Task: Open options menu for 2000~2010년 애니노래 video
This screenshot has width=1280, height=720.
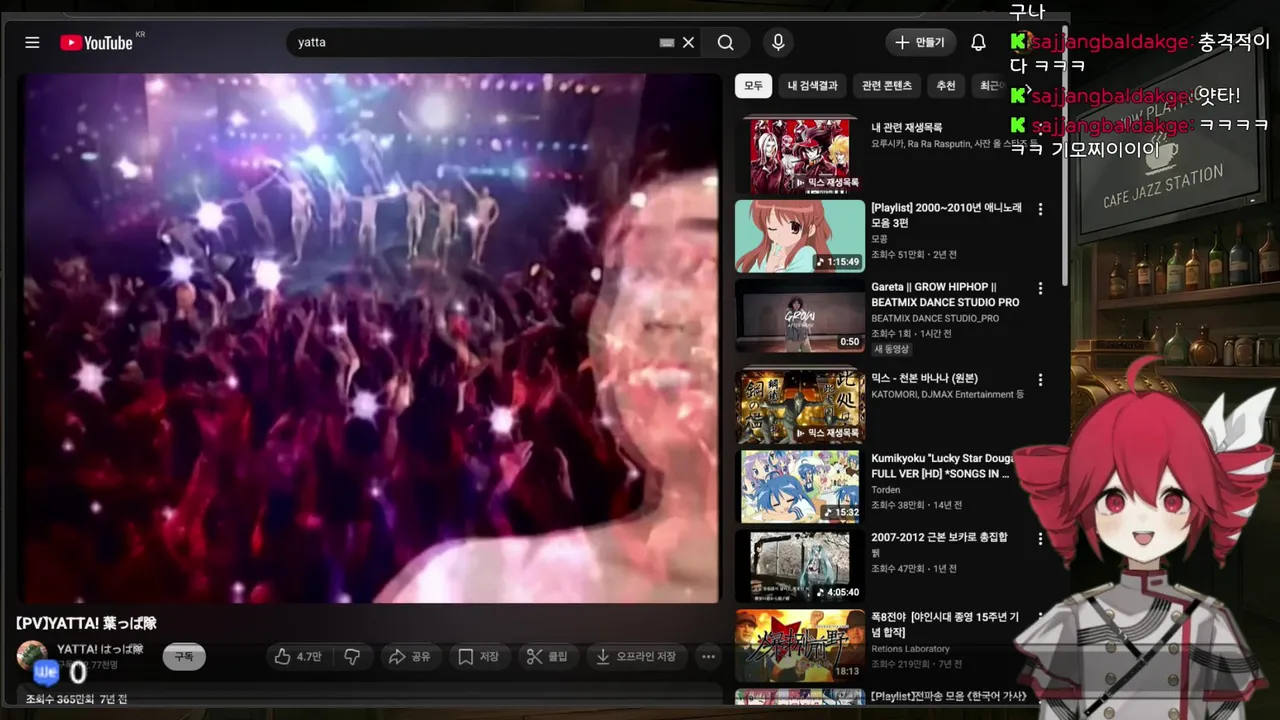Action: [x=1040, y=209]
